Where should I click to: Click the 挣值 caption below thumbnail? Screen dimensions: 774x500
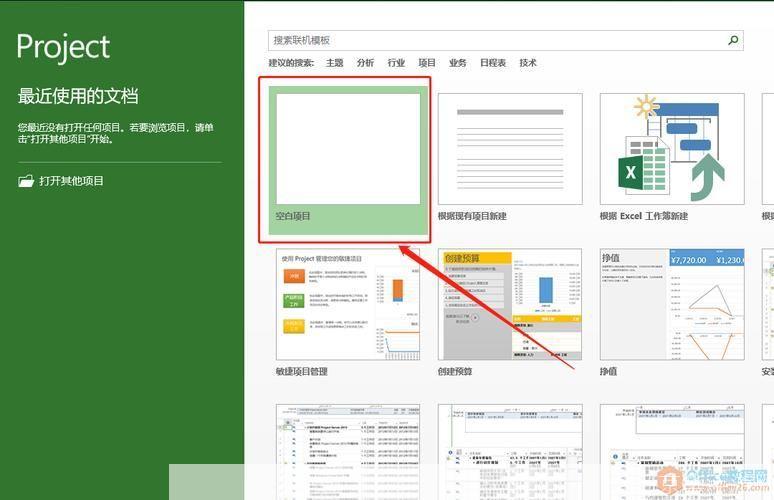[608, 371]
